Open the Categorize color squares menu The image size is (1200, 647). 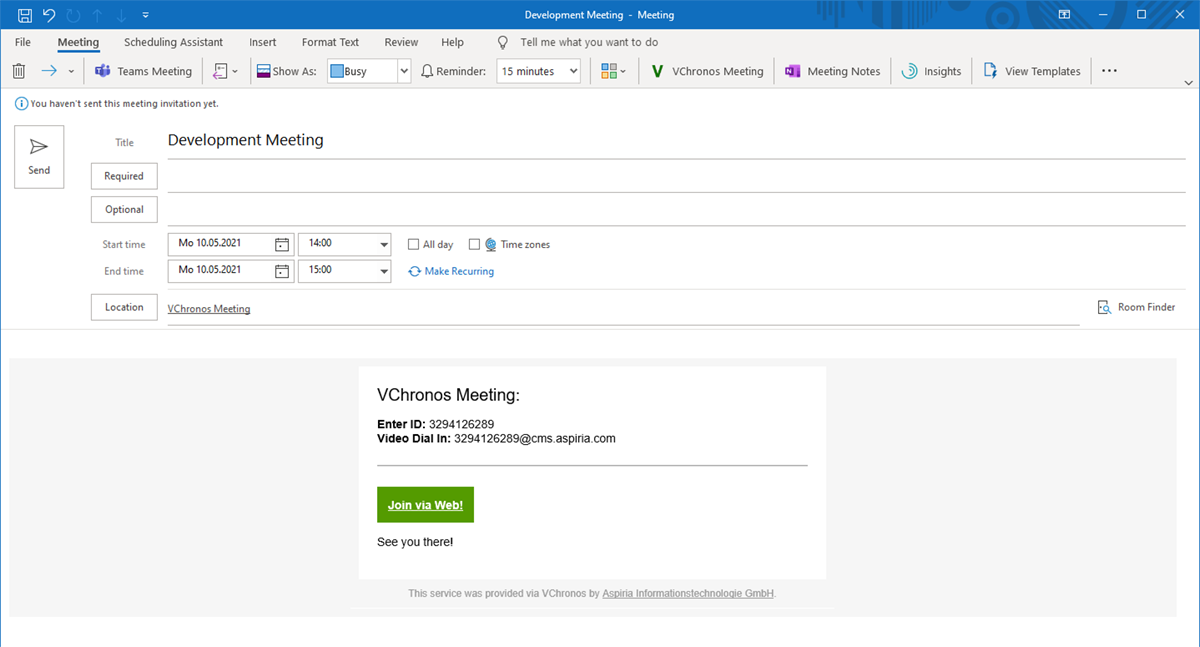(614, 71)
